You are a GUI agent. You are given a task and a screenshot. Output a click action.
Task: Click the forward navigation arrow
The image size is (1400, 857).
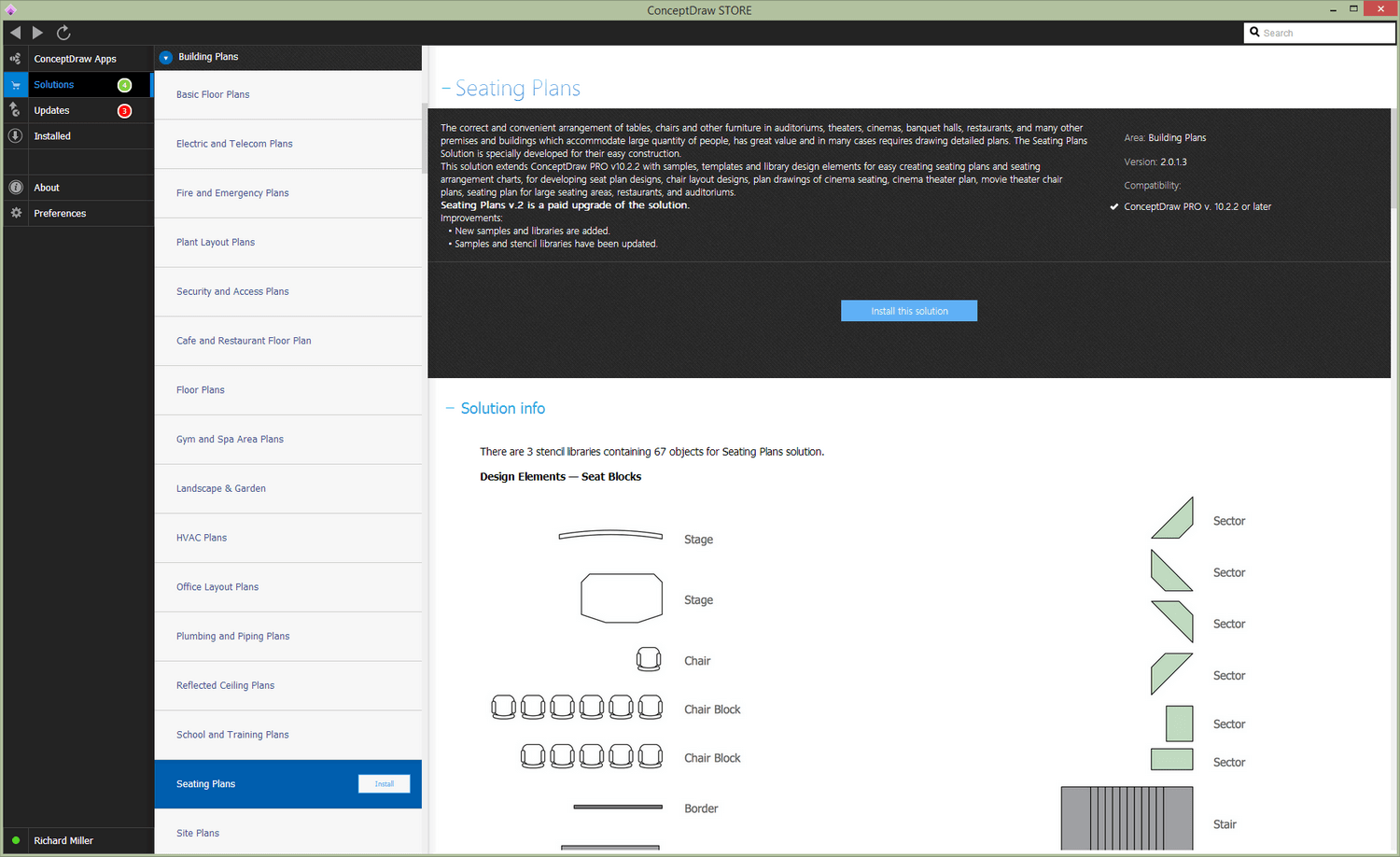point(37,33)
